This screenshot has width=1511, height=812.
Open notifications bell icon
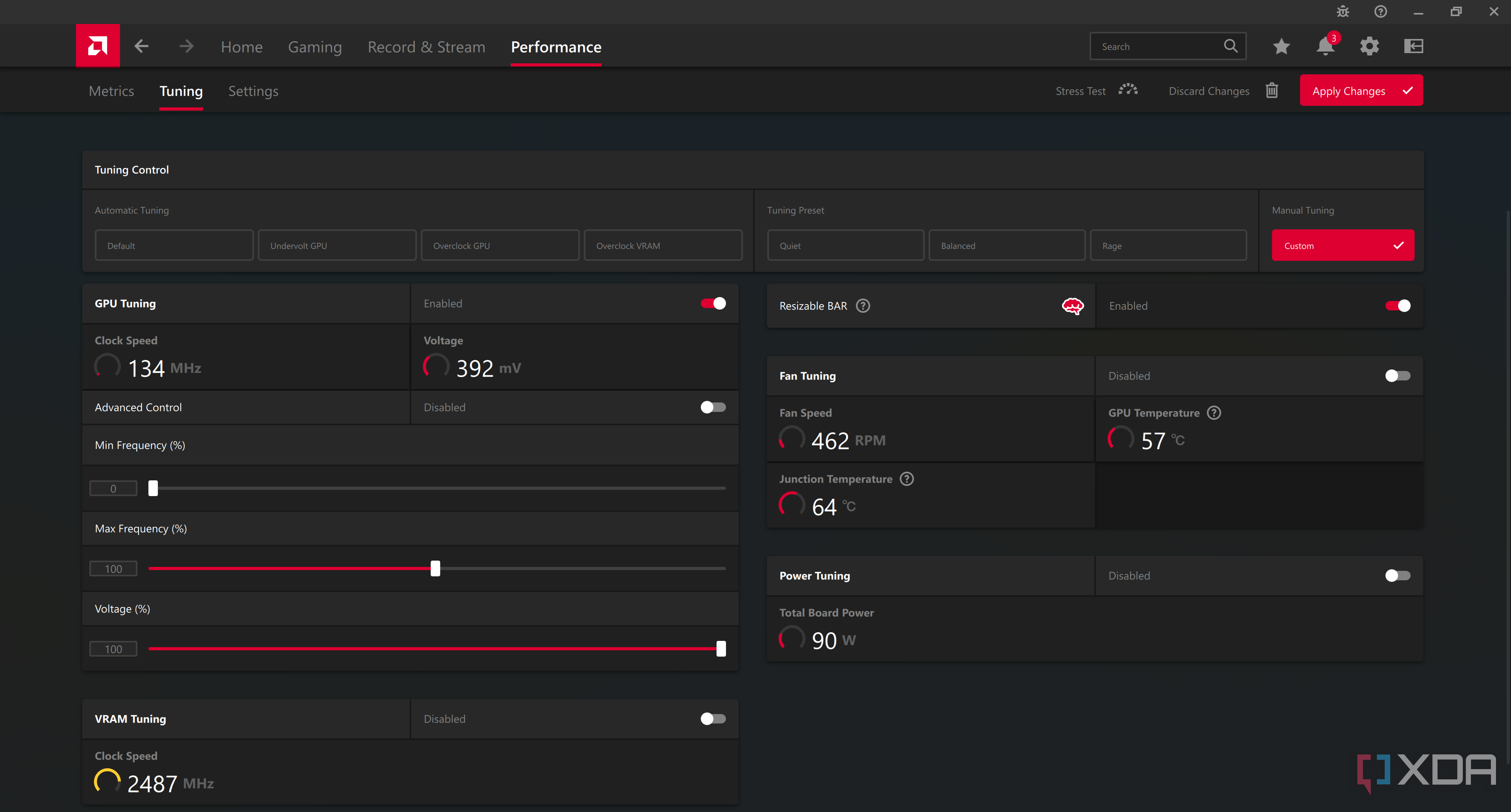(1325, 46)
